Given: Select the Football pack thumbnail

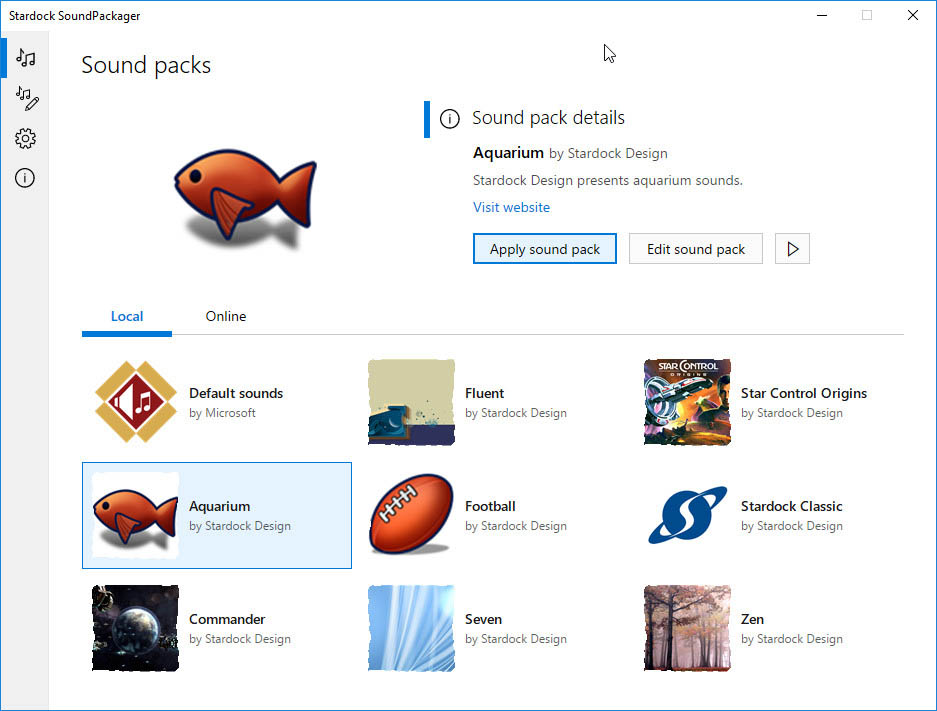Looking at the screenshot, I should pos(411,515).
